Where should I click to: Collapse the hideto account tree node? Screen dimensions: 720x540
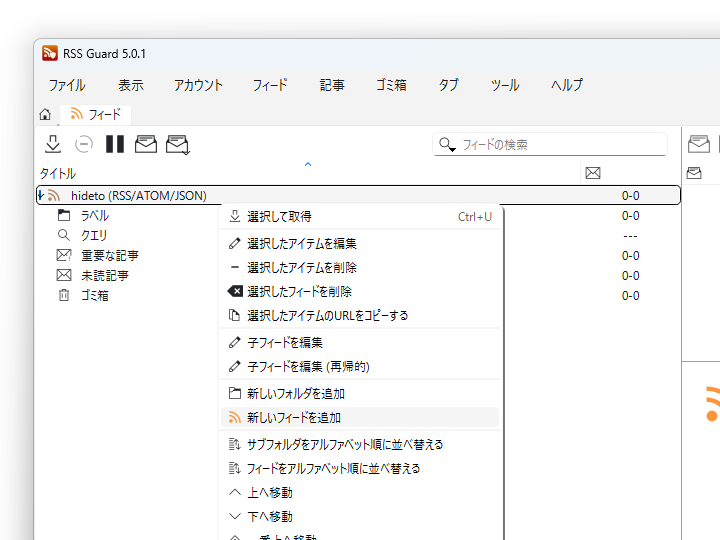[40, 196]
